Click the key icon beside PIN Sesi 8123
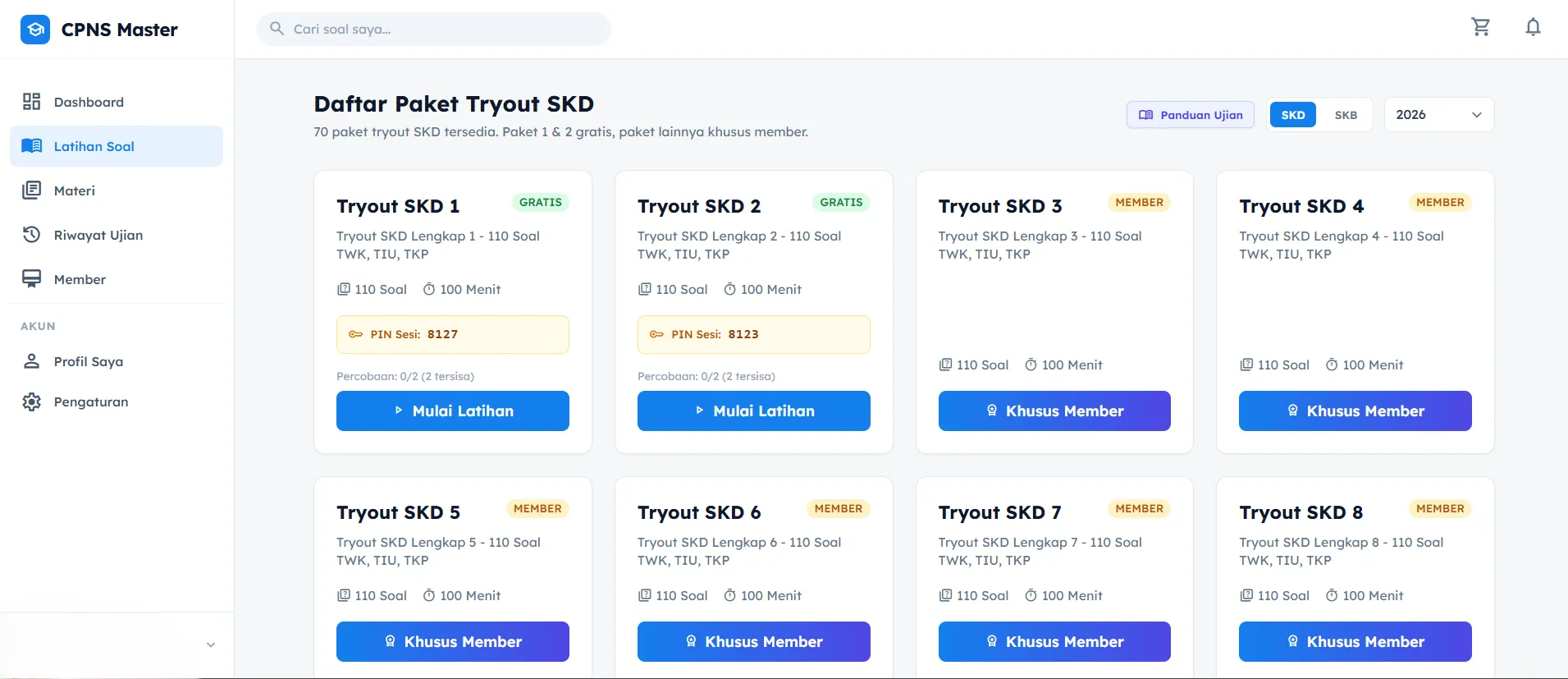The height and width of the screenshot is (679, 1568). tap(657, 334)
